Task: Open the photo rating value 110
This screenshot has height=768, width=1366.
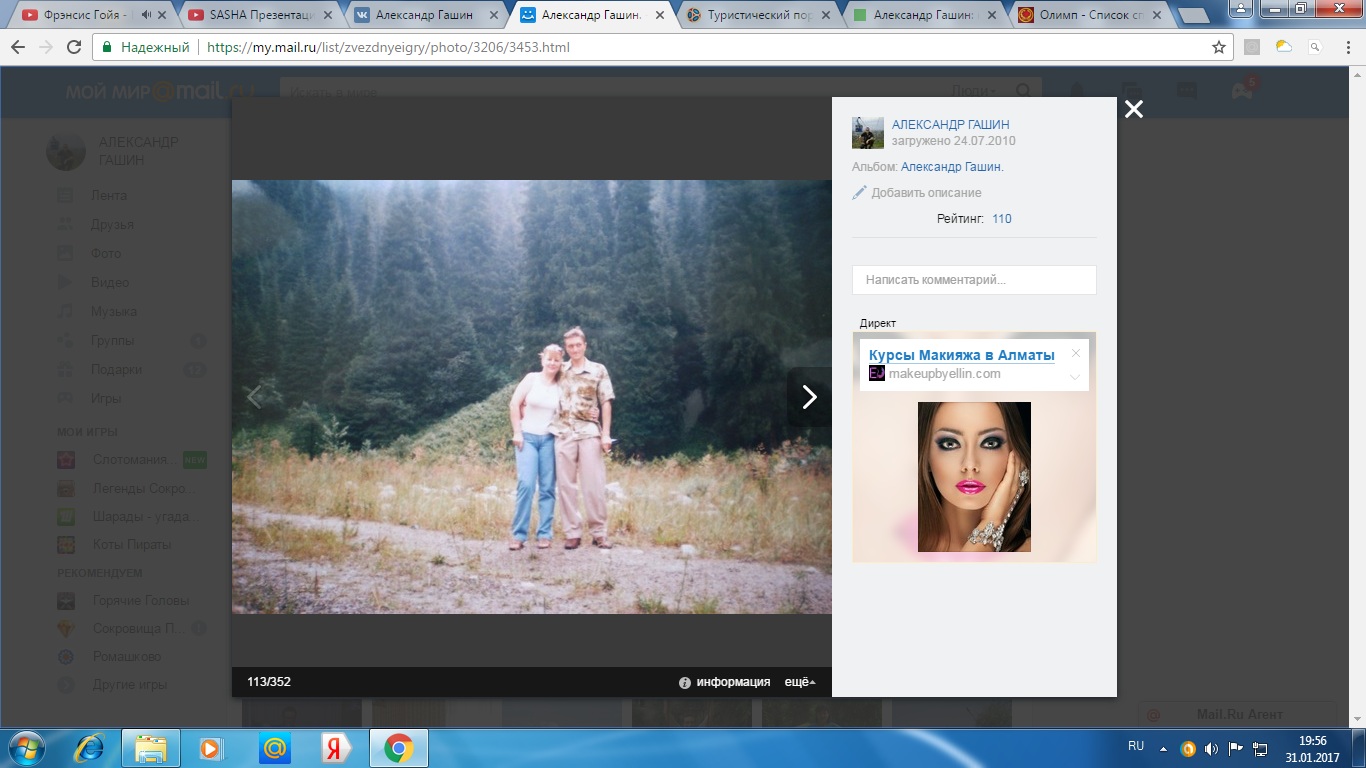Action: tap(1001, 219)
